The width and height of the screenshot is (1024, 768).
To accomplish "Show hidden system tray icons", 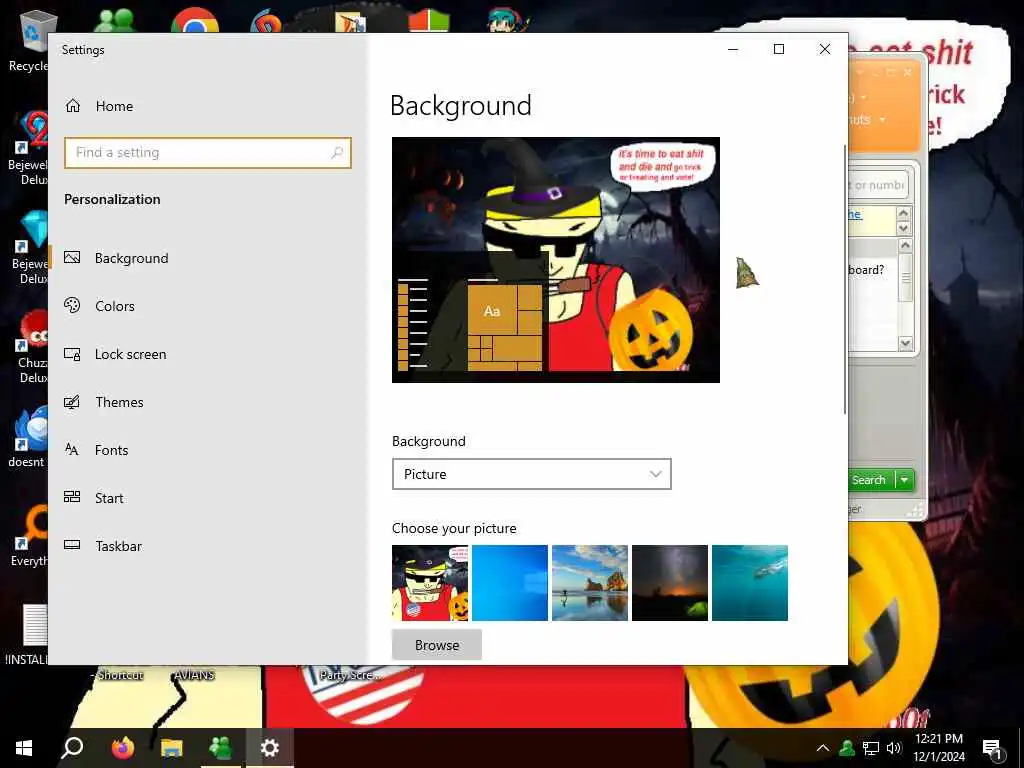I will coord(823,748).
